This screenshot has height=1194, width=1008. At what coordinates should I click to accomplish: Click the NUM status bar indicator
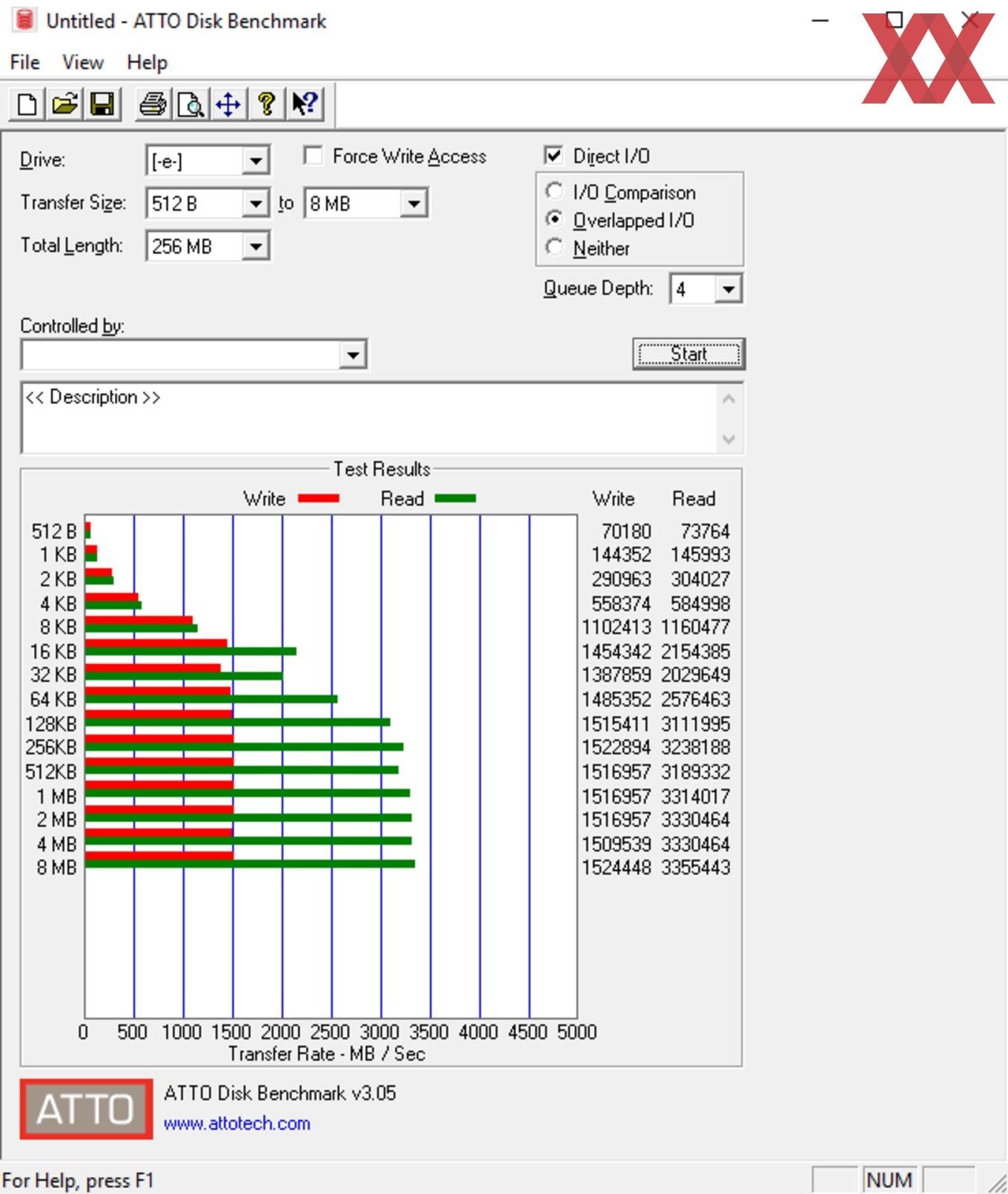tap(889, 1179)
